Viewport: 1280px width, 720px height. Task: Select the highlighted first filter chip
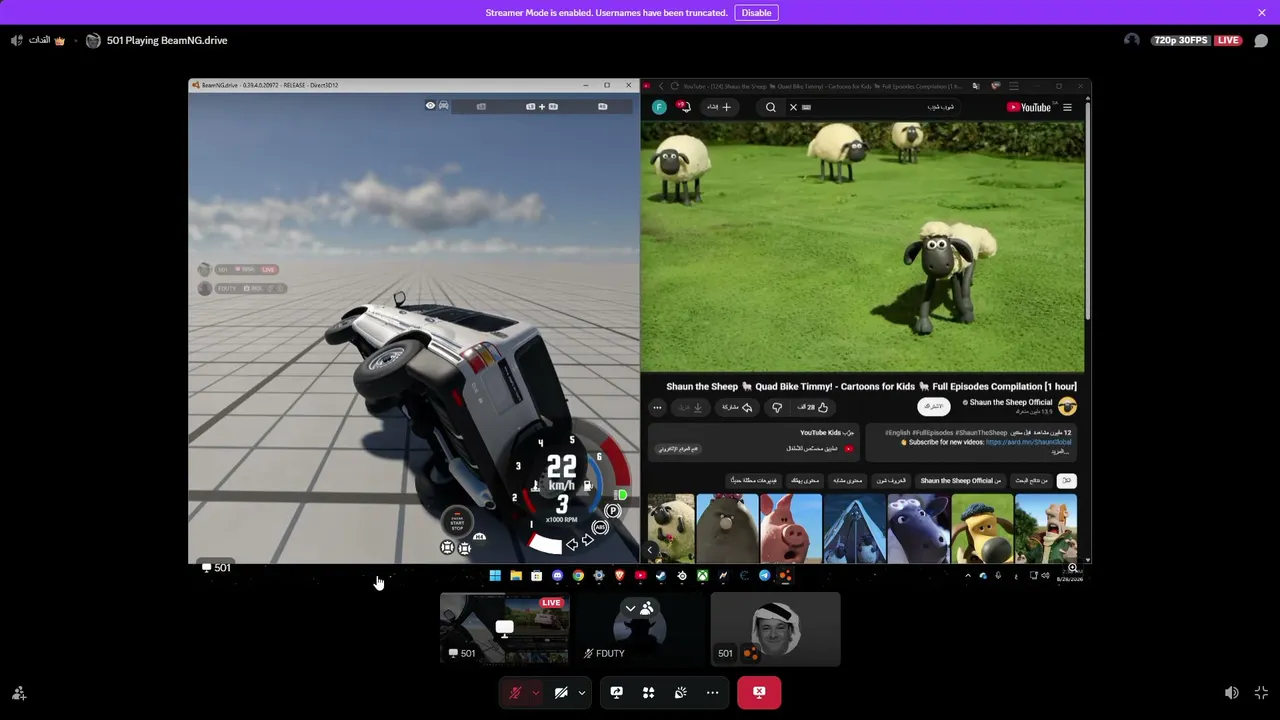(x=1067, y=481)
